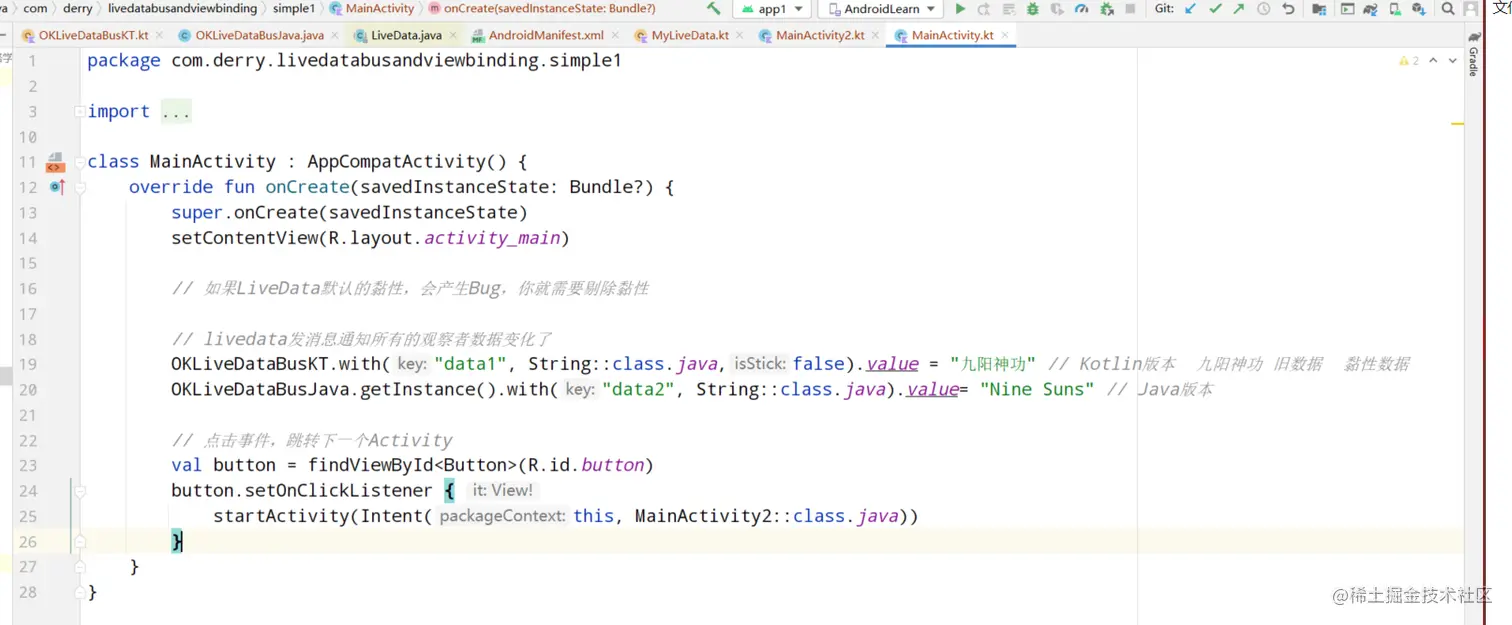The height and width of the screenshot is (625, 1512).
Task: Open the app1 run configuration dropdown
Action: click(773, 9)
